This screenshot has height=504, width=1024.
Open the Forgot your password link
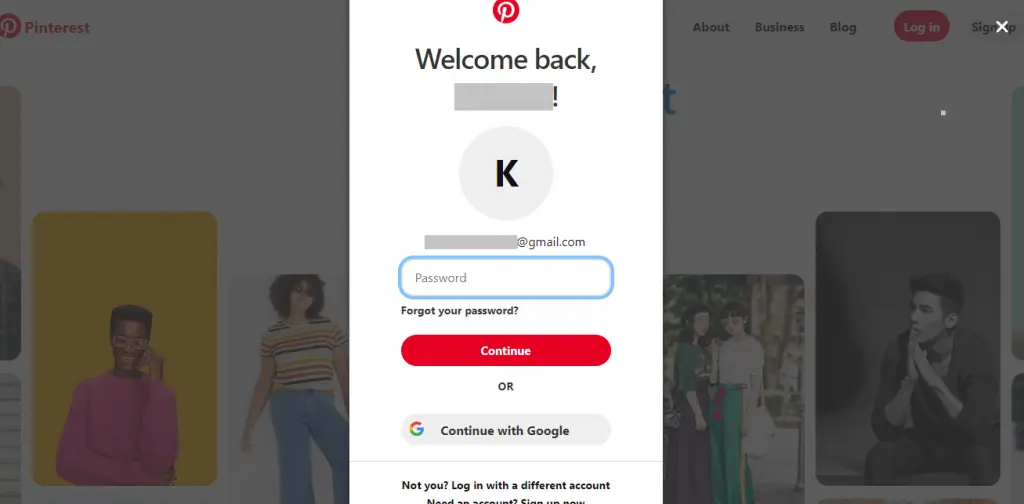pos(460,311)
